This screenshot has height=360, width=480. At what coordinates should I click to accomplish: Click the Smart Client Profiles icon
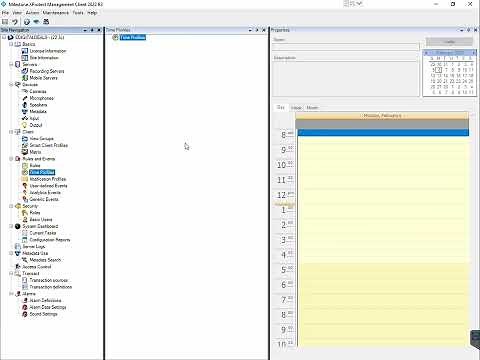(25, 145)
